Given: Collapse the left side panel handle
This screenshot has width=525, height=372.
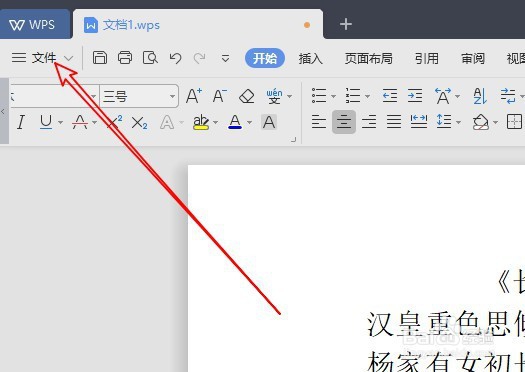Looking at the screenshot, I should click(4, 111).
